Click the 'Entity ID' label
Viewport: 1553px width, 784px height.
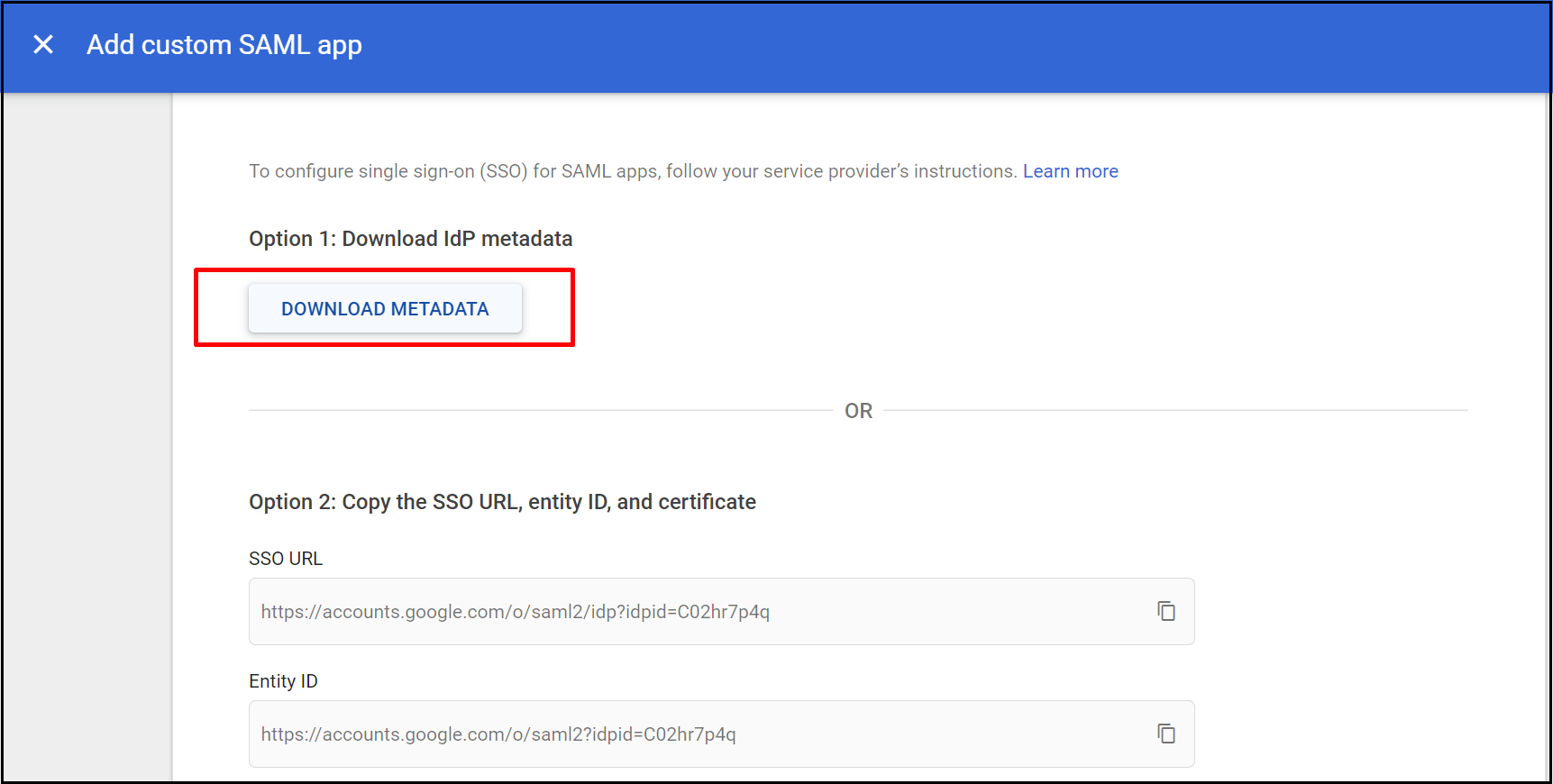click(283, 681)
